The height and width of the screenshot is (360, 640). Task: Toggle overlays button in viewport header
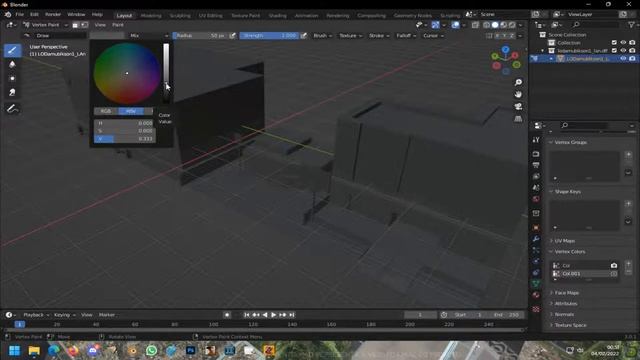click(x=456, y=25)
